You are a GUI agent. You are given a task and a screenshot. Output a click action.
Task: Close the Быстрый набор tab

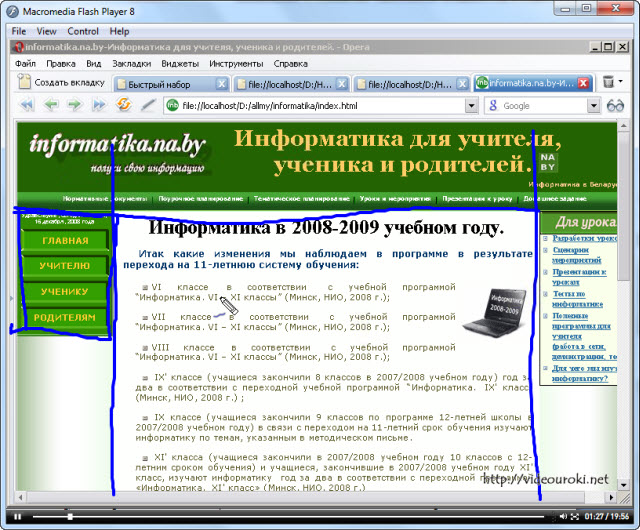(222, 84)
